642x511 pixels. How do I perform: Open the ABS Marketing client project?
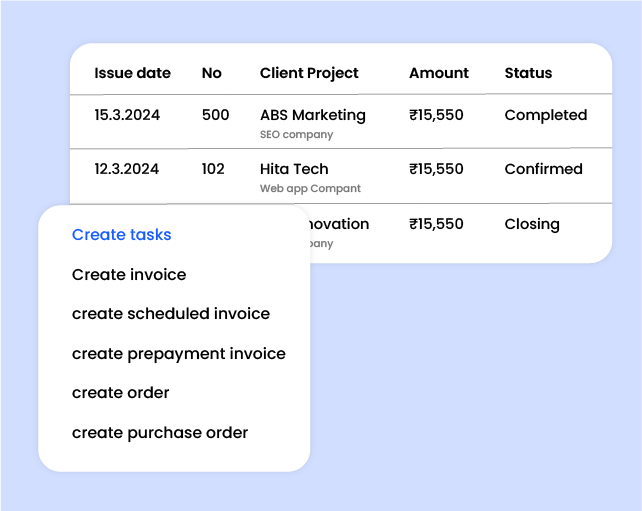[312, 115]
